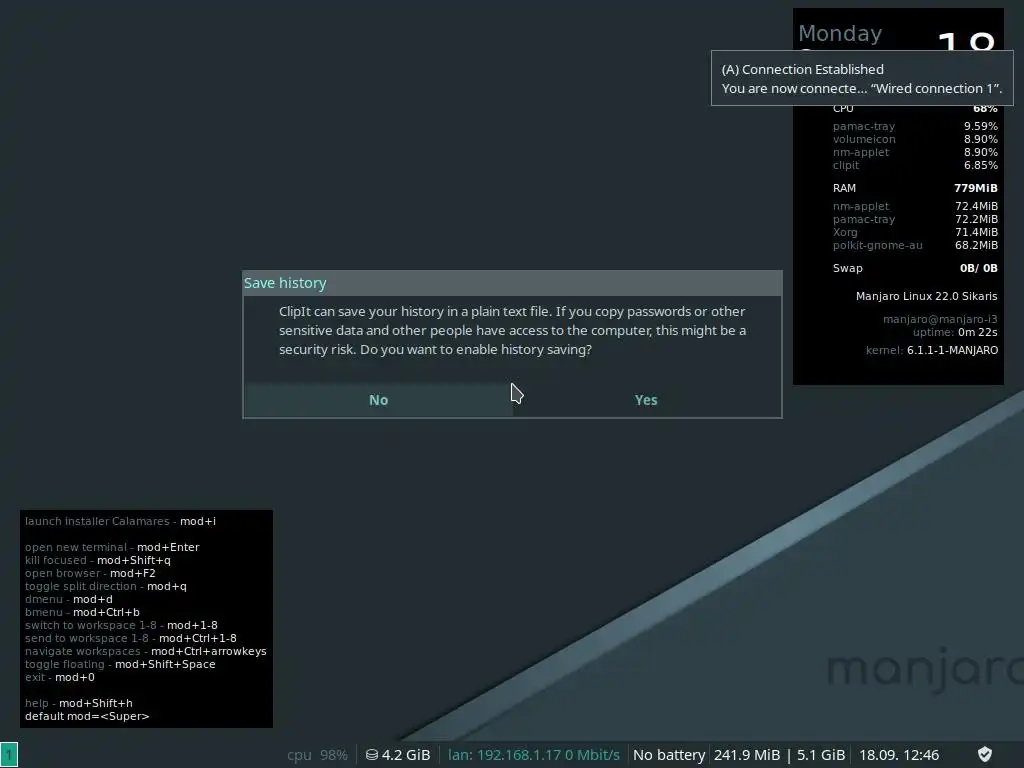1024x768 pixels.
Task: Click the dmenu mod+d shortcut line
Action: pos(69,600)
